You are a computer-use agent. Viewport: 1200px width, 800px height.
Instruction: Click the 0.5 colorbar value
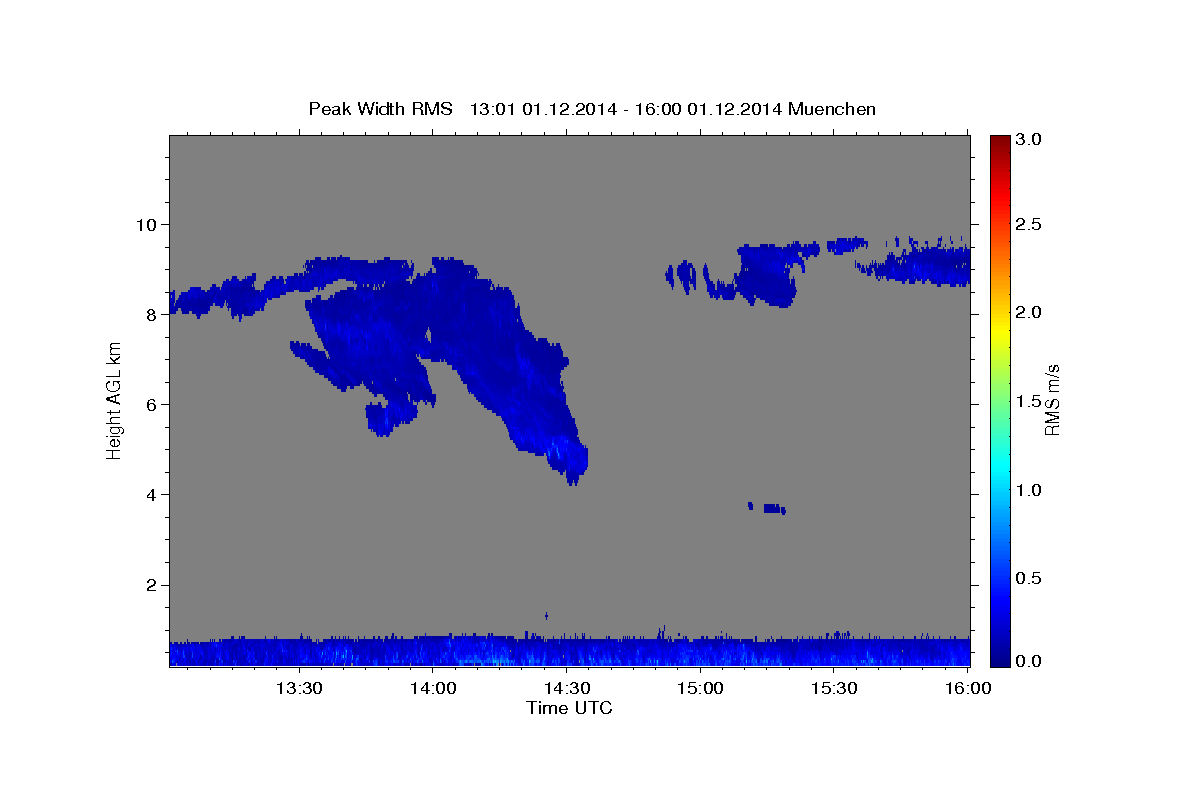coord(1029,578)
